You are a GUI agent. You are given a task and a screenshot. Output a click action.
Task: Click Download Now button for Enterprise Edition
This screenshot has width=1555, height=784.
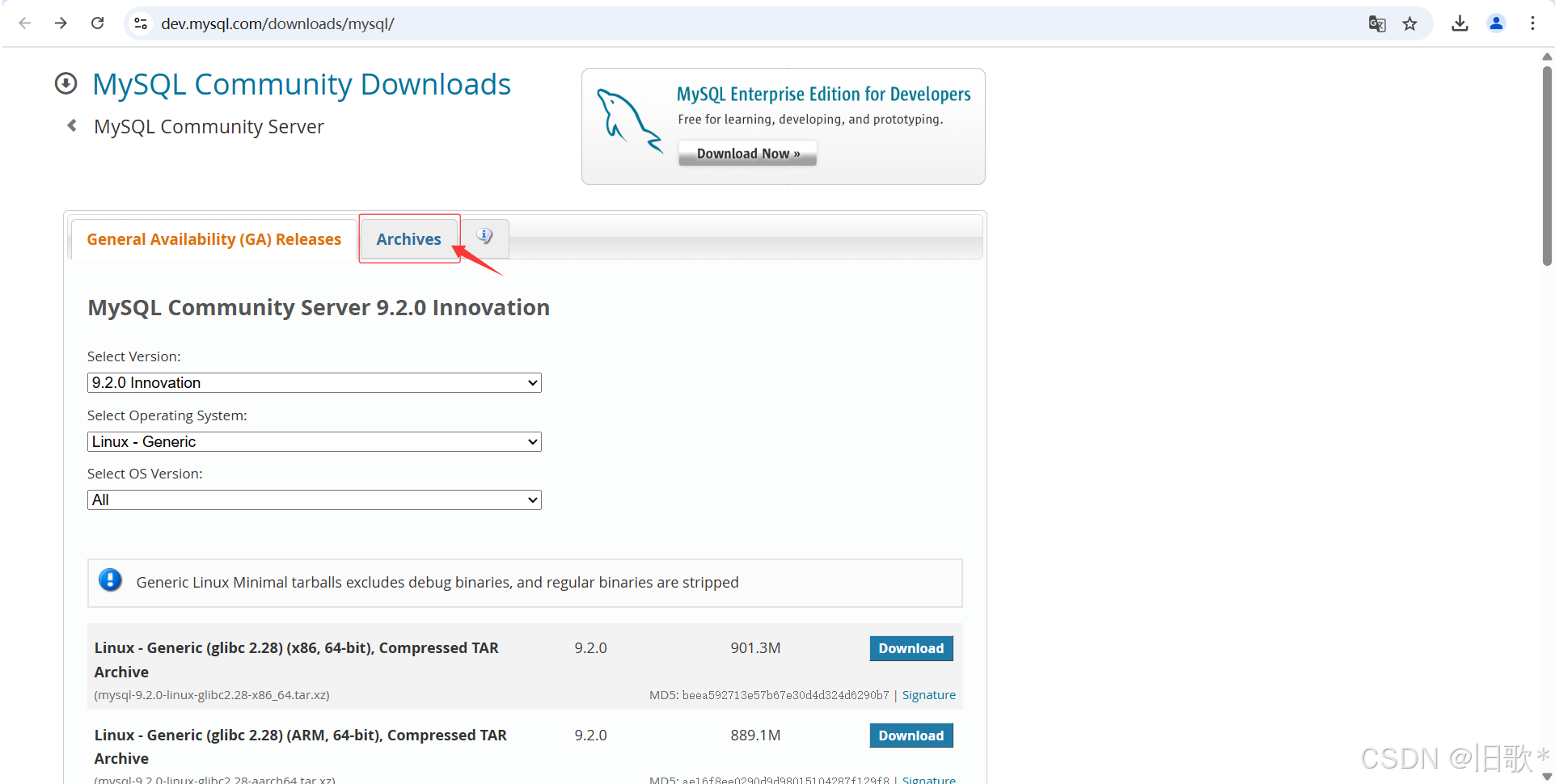[x=747, y=154]
